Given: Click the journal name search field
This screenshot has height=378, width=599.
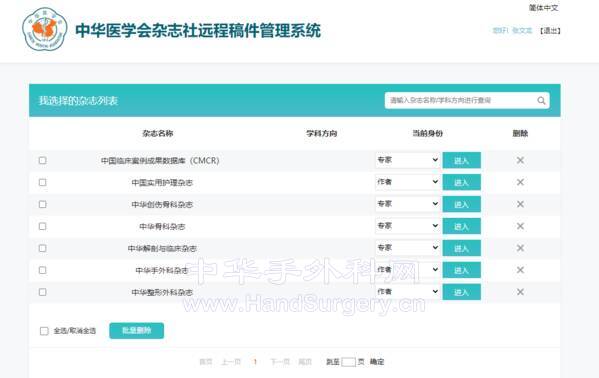Looking at the screenshot, I should [460, 101].
